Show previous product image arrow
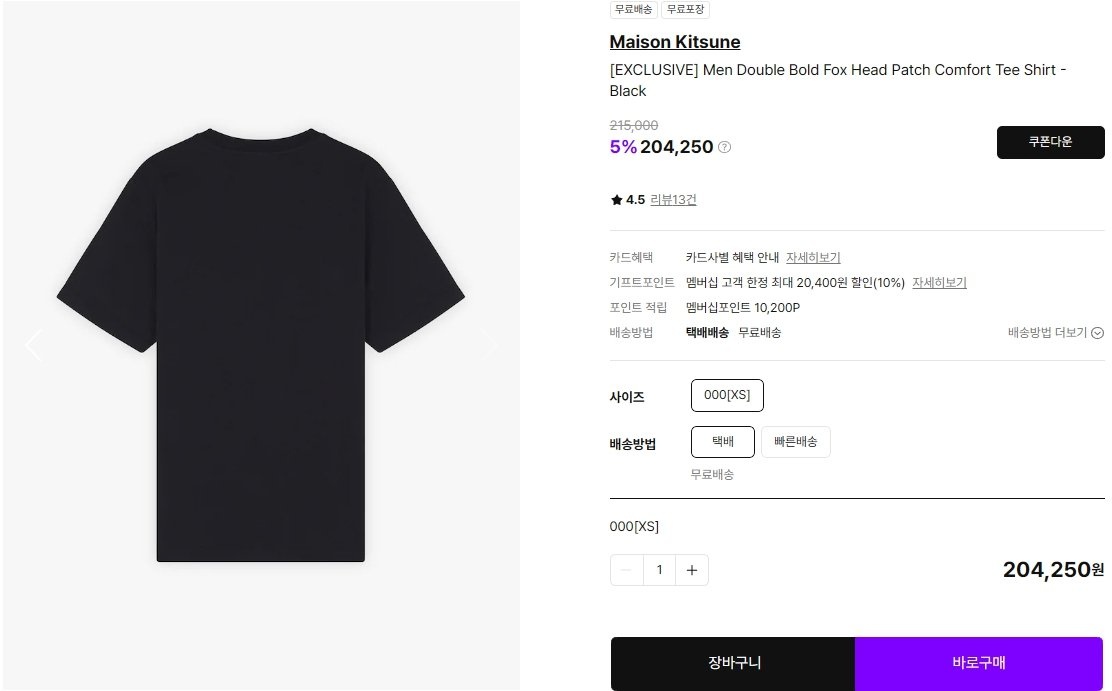The height and width of the screenshot is (691, 1112). coord(33,346)
